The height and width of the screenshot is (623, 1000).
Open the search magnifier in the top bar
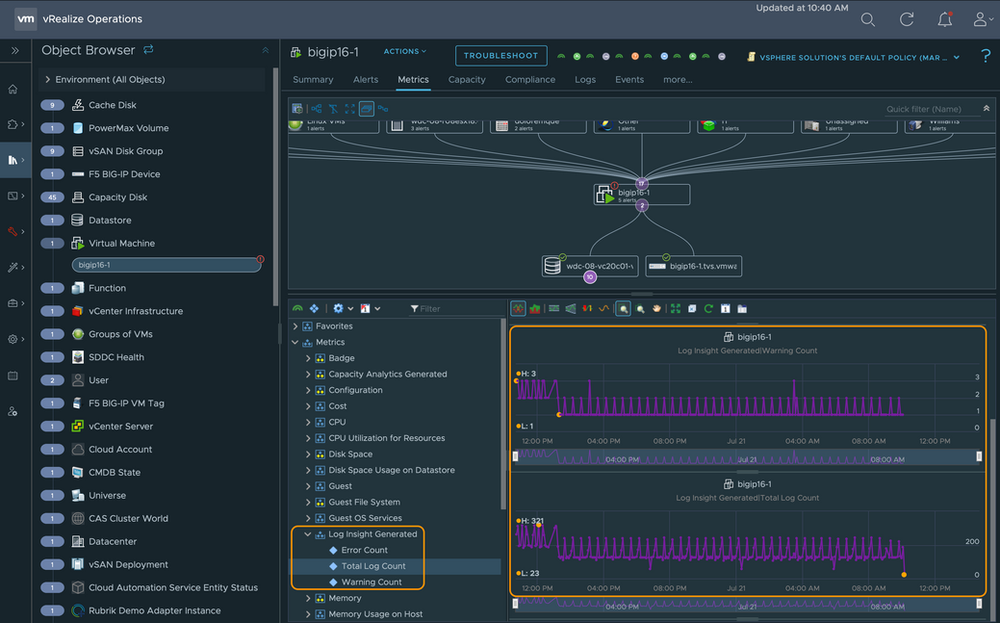click(x=867, y=18)
